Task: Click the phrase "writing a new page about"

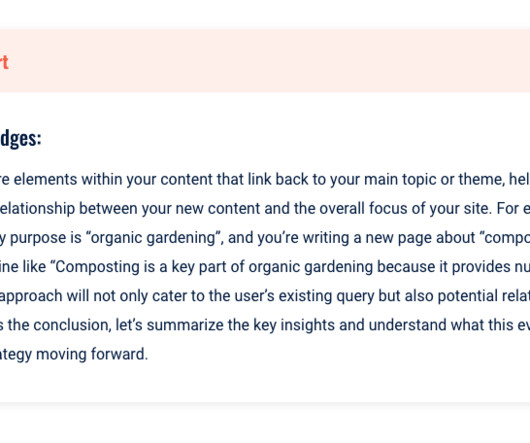Action: point(389,238)
